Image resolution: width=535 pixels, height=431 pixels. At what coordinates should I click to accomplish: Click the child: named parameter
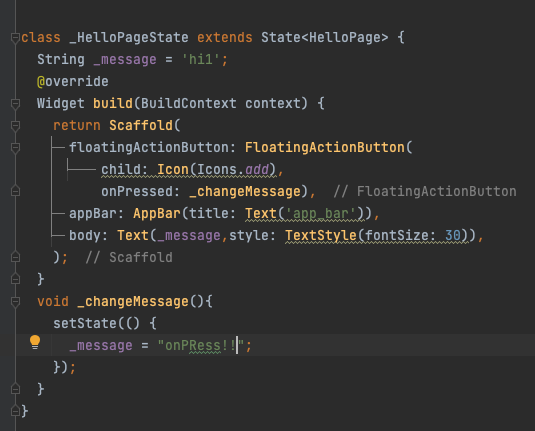[125, 170]
